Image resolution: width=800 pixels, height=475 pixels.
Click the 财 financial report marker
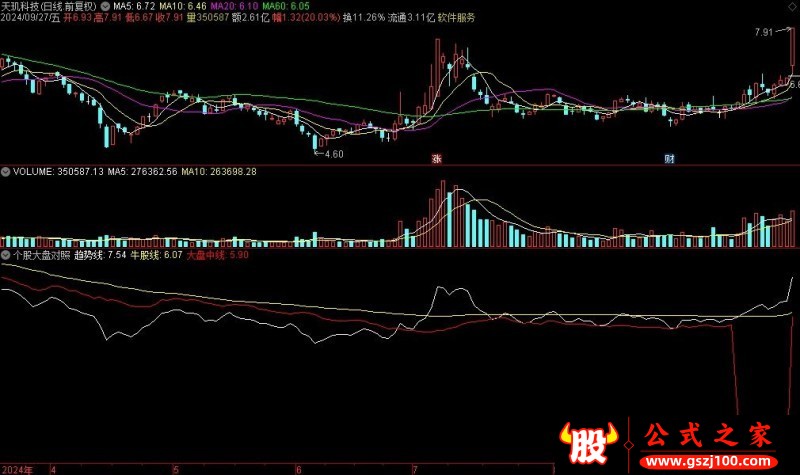[x=669, y=159]
